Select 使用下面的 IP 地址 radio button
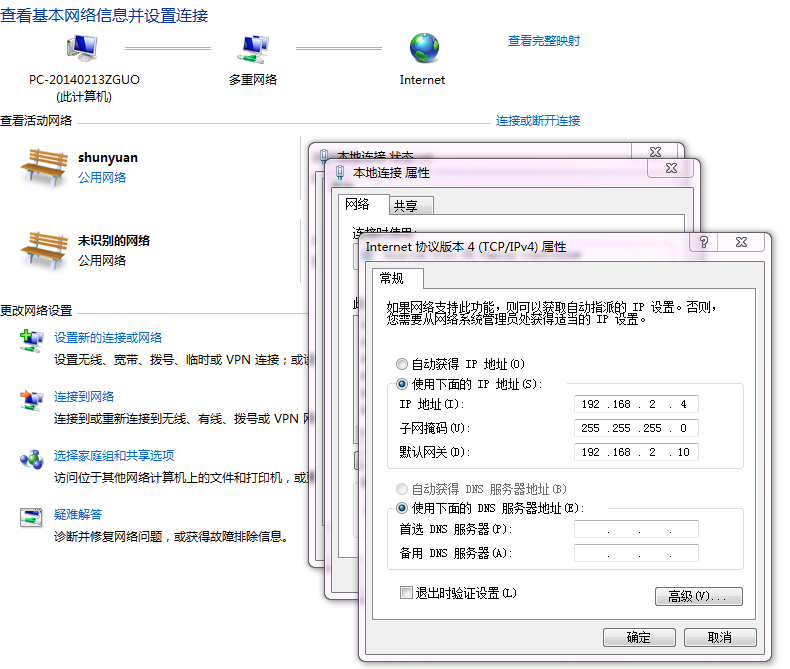 402,384
